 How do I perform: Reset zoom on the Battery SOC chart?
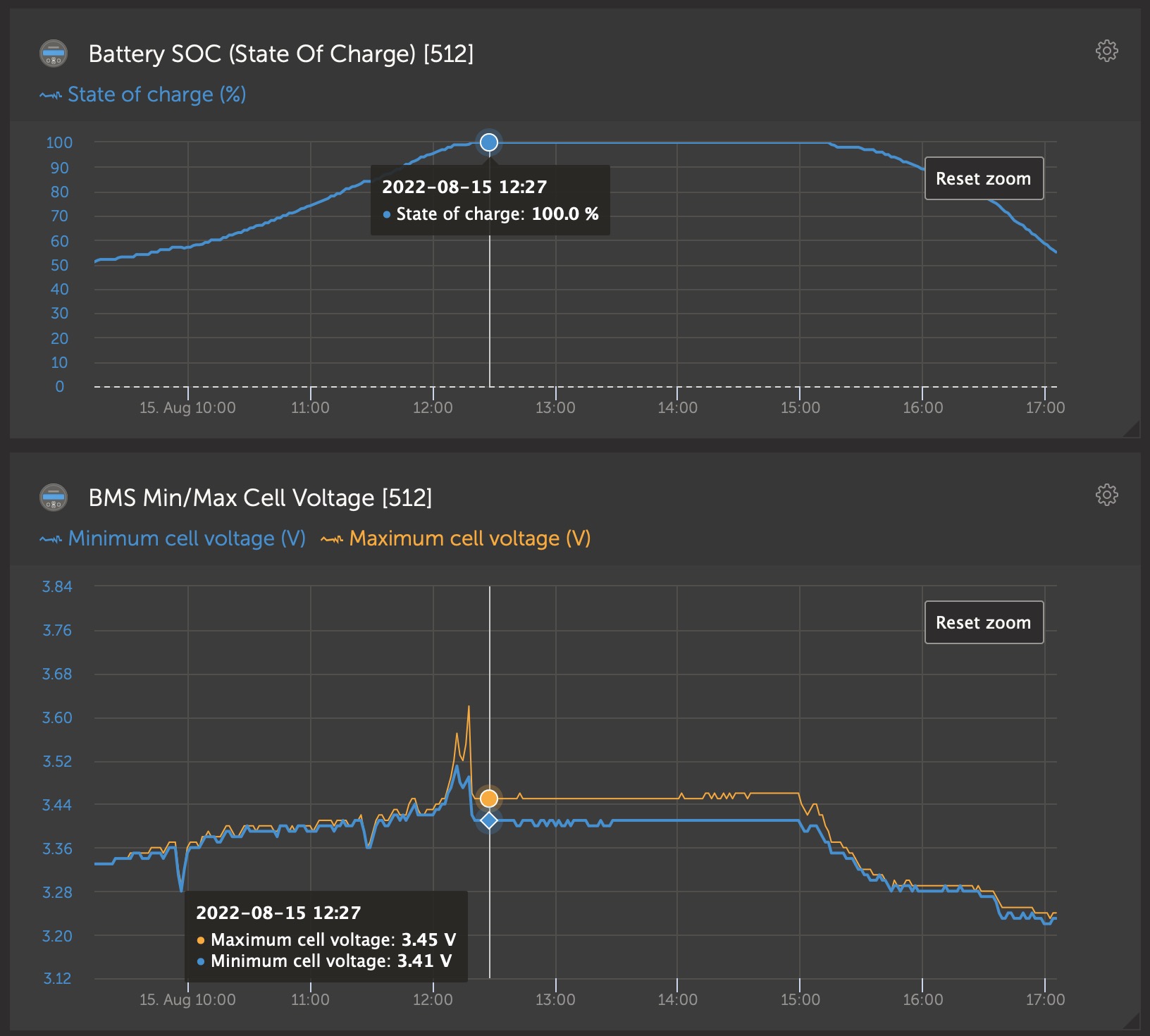pyautogui.click(x=983, y=179)
